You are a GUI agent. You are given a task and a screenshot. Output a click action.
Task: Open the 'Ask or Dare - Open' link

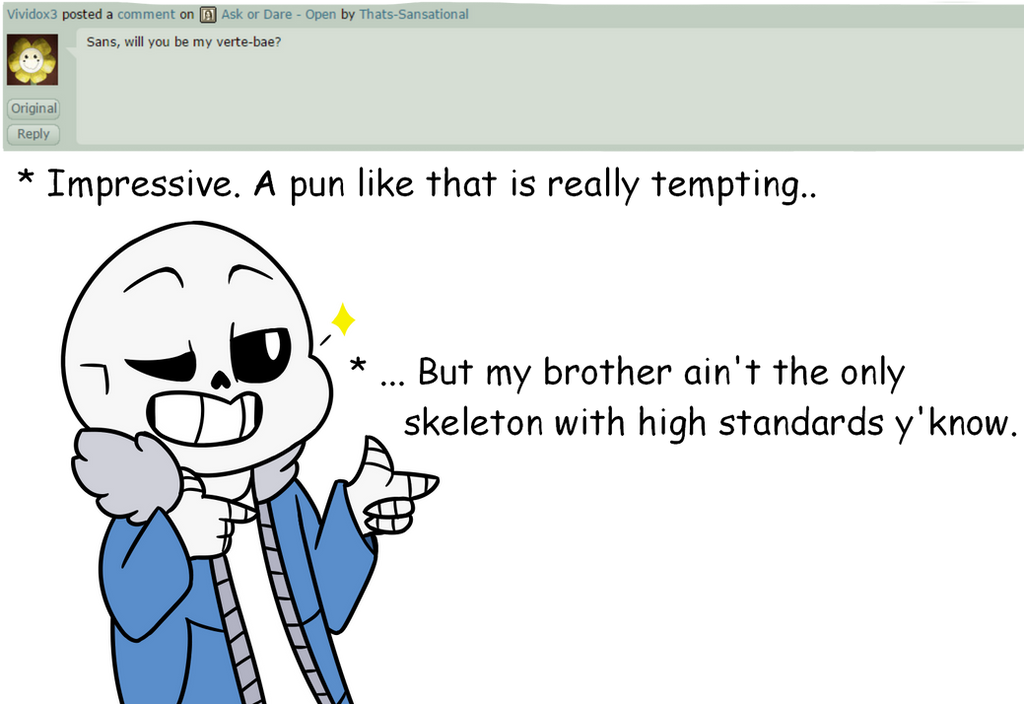pyautogui.click(x=278, y=14)
